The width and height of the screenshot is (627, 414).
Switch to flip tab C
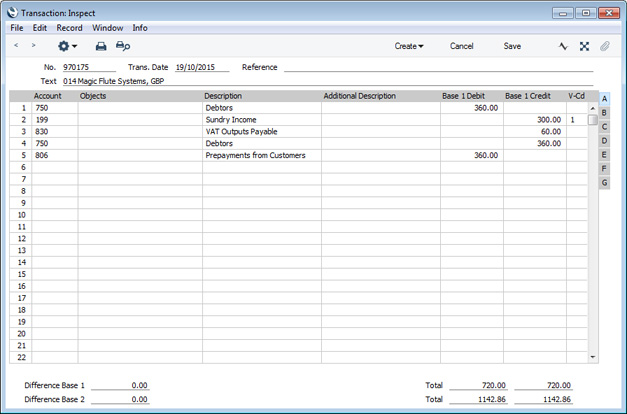click(x=604, y=127)
